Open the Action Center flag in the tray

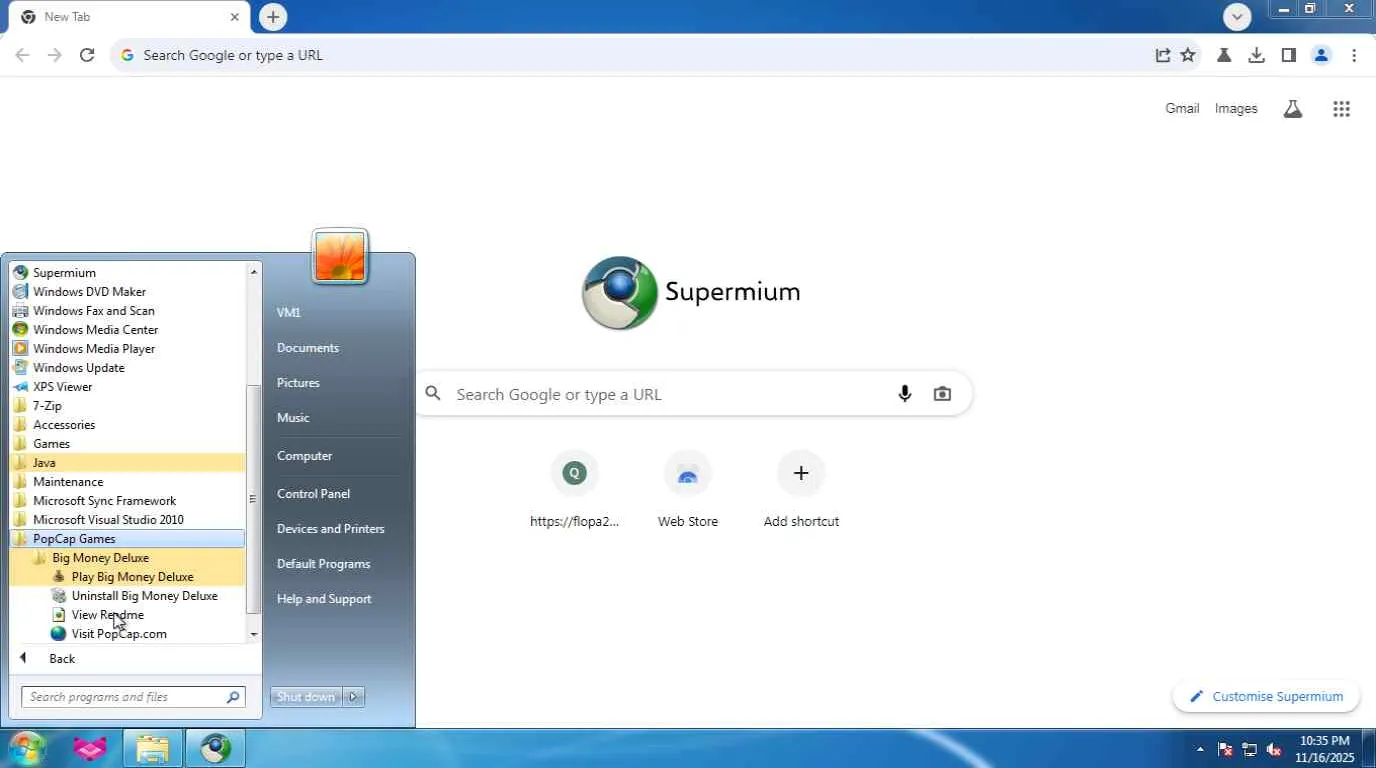(x=1225, y=749)
